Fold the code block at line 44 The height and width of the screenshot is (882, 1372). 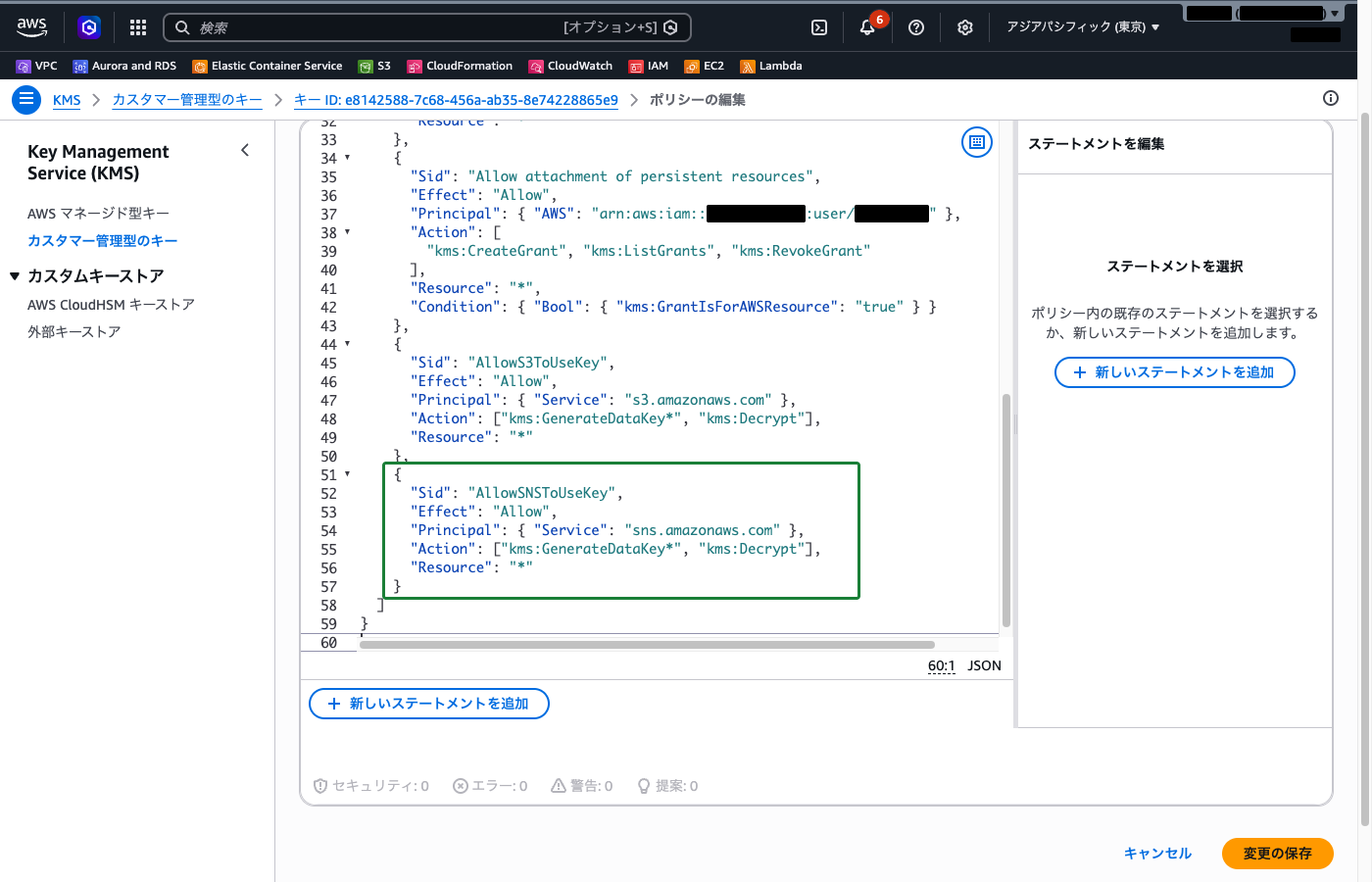click(347, 344)
